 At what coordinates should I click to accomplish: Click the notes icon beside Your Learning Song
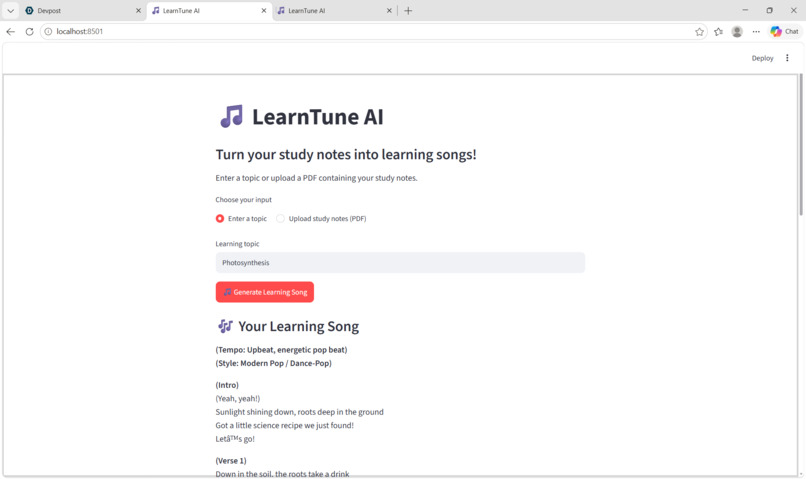(x=225, y=326)
